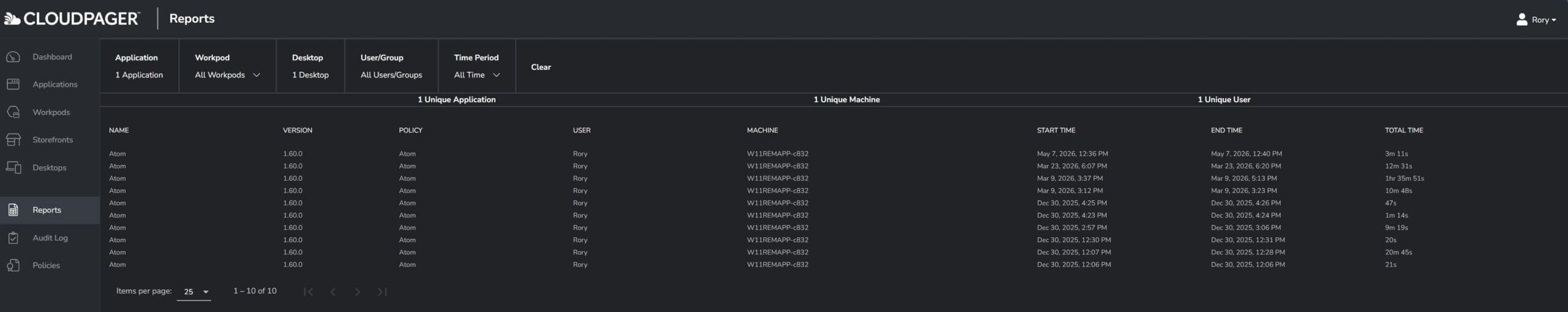The width and height of the screenshot is (1568, 312).
Task: Go to last page of results
Action: coord(382,292)
